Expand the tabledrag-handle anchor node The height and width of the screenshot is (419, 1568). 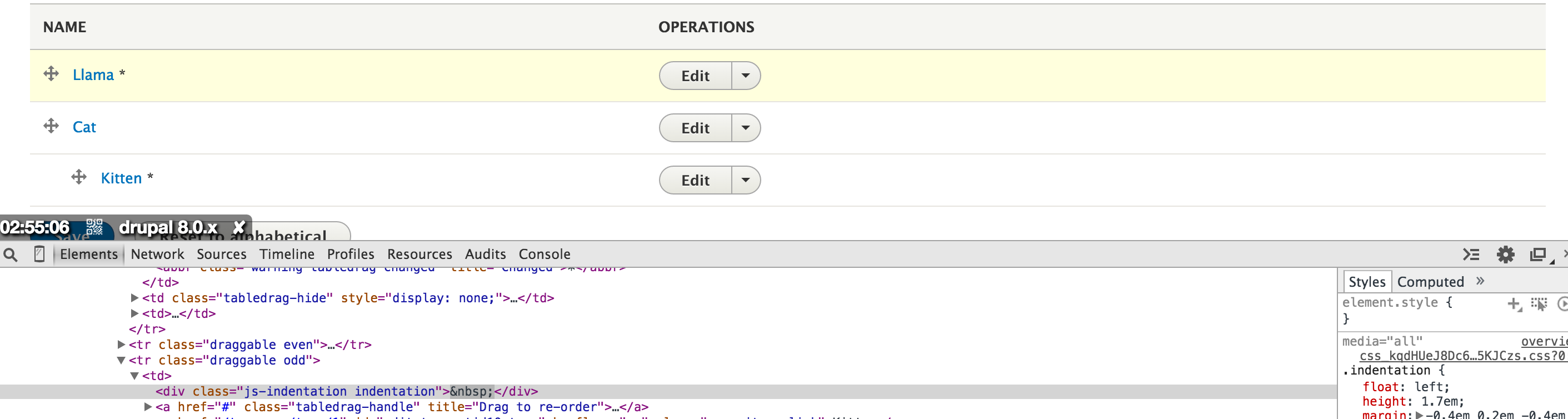point(148,407)
